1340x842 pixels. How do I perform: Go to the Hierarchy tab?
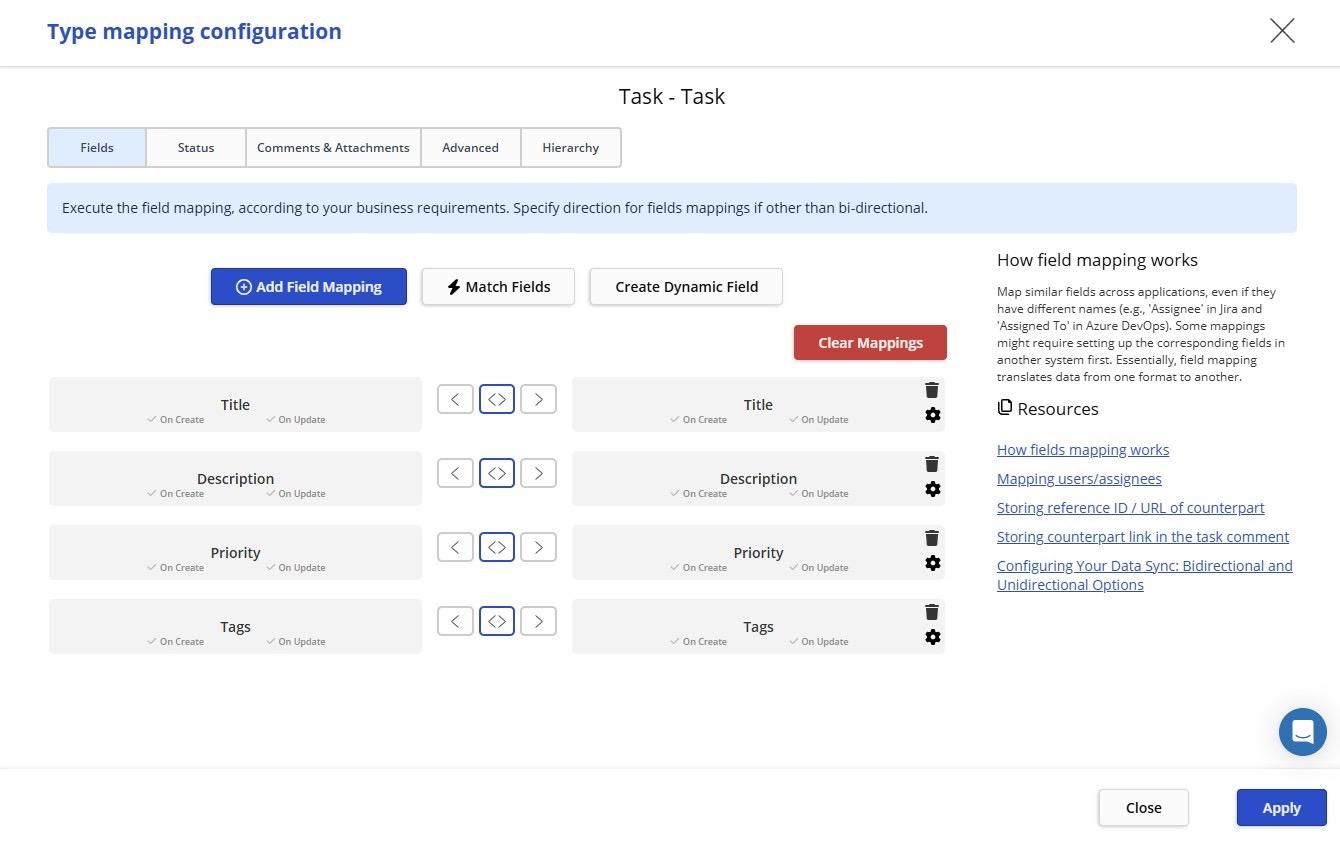pos(570,147)
